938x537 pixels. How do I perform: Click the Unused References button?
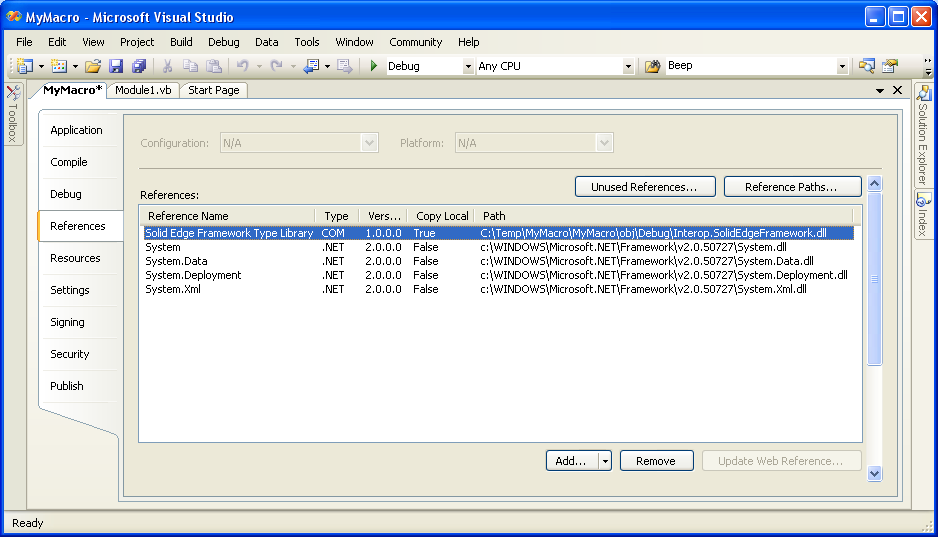(x=645, y=187)
